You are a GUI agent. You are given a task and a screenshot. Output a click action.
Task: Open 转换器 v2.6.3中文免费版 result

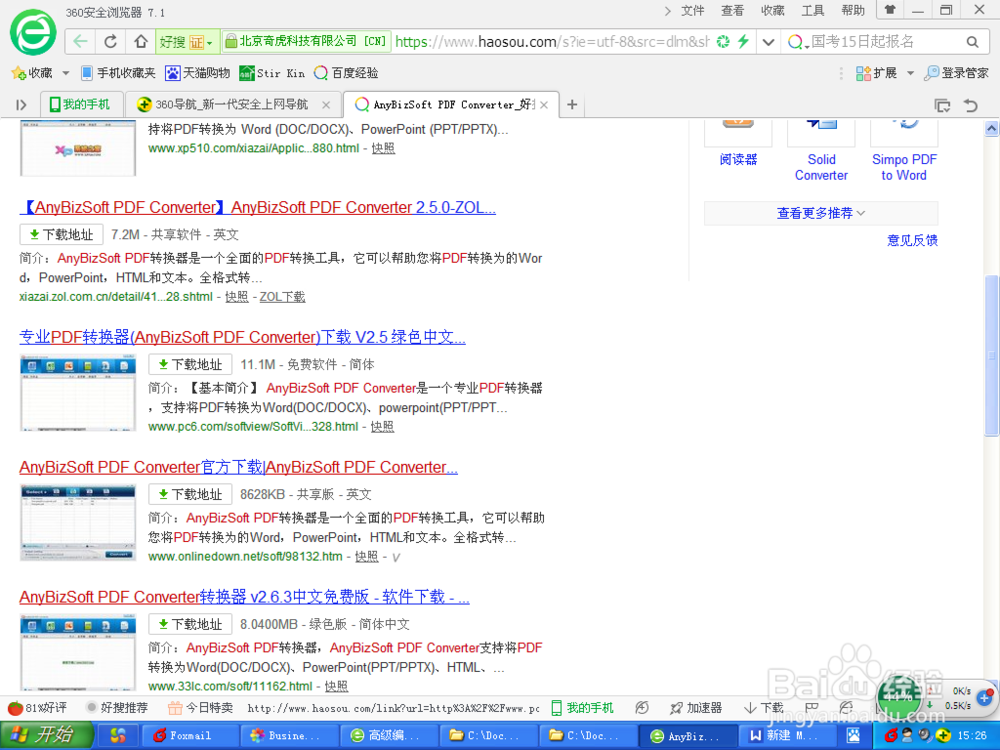pyautogui.click(x=244, y=597)
